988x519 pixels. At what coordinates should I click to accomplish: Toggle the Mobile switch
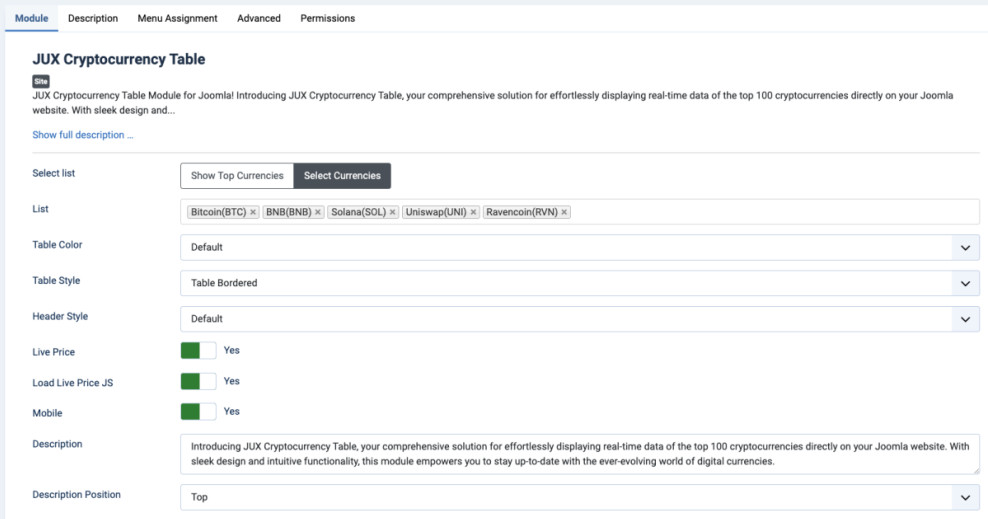[x=198, y=411]
